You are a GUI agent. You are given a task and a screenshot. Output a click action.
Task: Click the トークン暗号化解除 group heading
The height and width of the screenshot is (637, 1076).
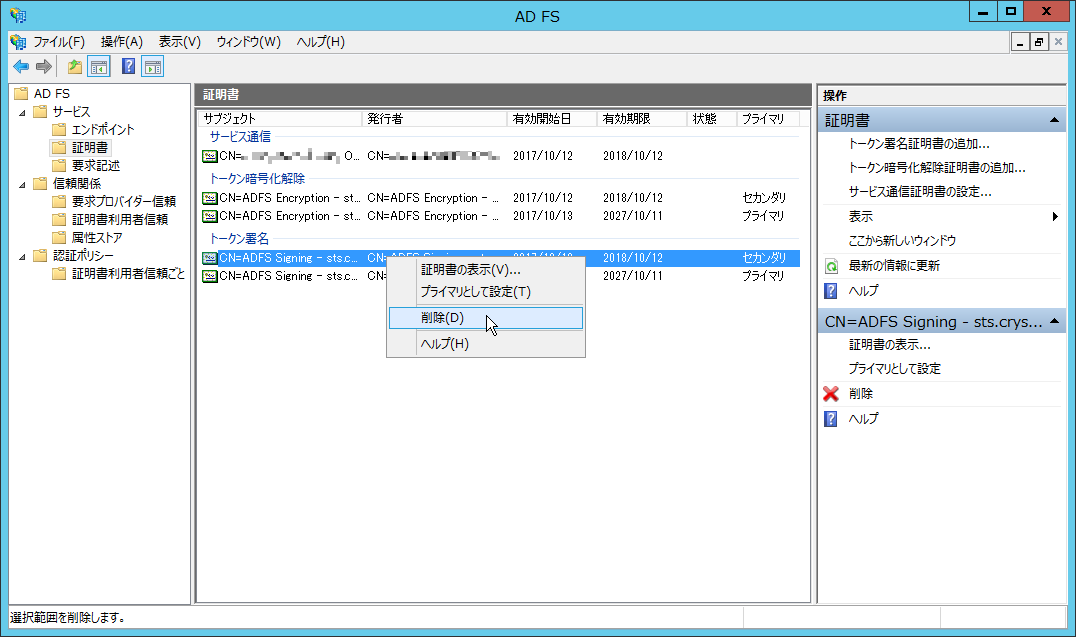click(257, 178)
